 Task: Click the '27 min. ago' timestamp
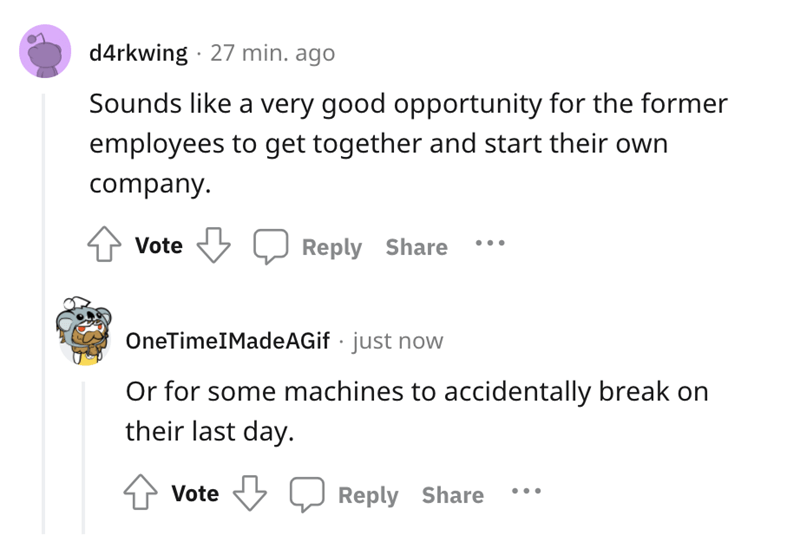coord(272,53)
